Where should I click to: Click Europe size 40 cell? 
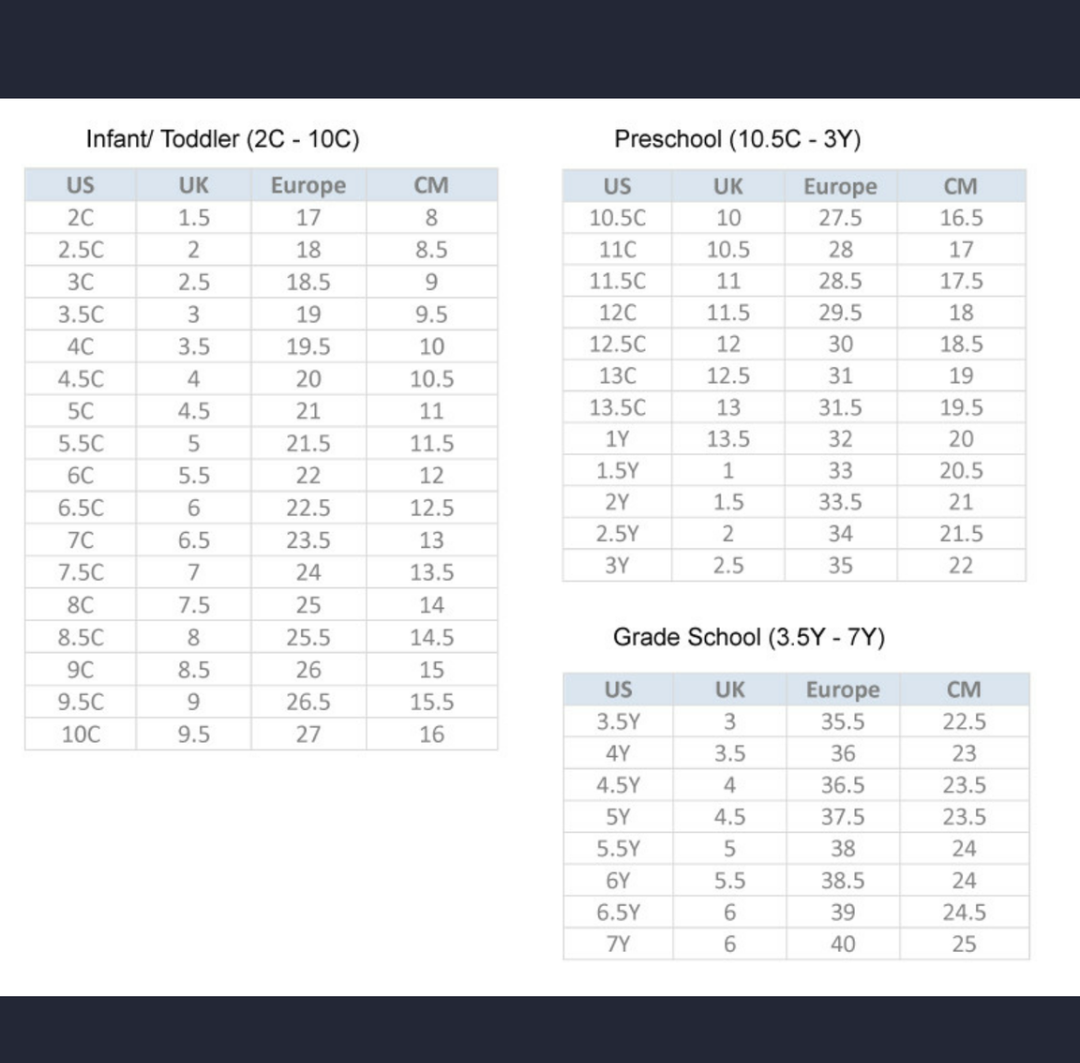click(842, 944)
